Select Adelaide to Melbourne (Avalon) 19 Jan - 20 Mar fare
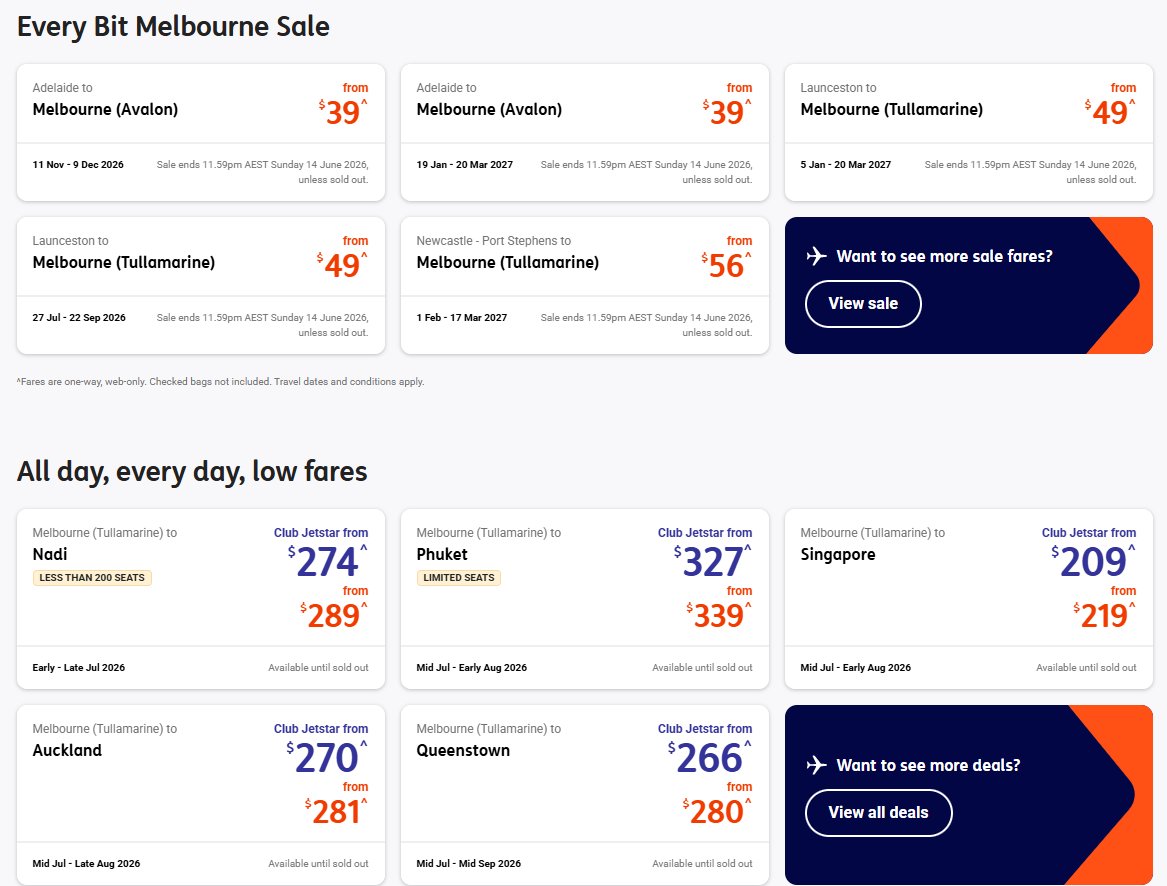 pos(584,133)
